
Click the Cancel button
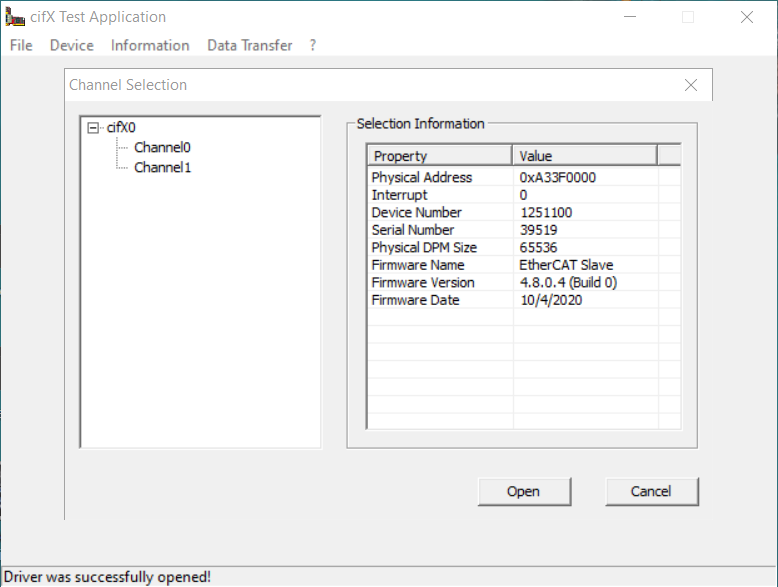pos(651,491)
